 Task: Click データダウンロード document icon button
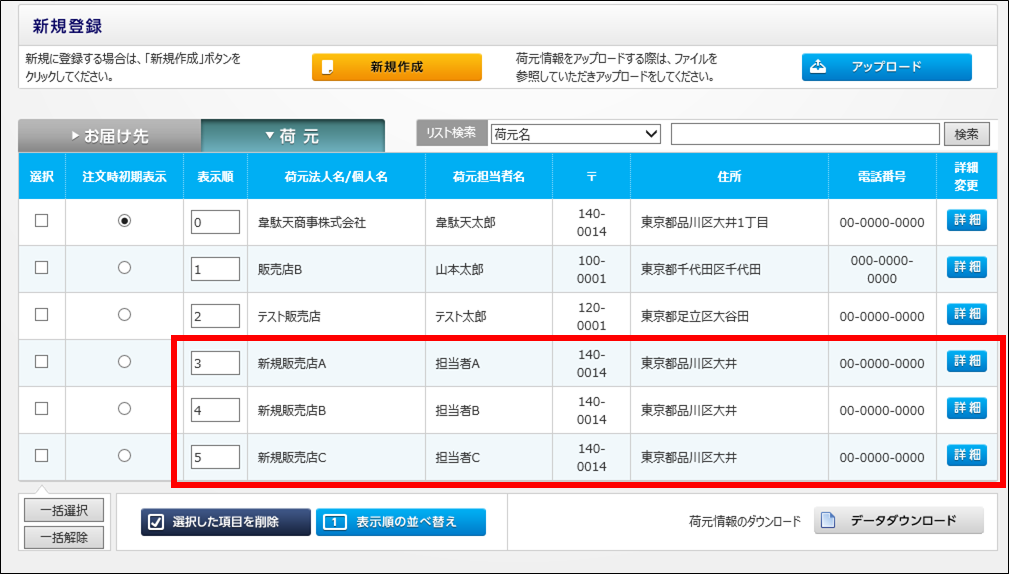pyautogui.click(x=898, y=521)
